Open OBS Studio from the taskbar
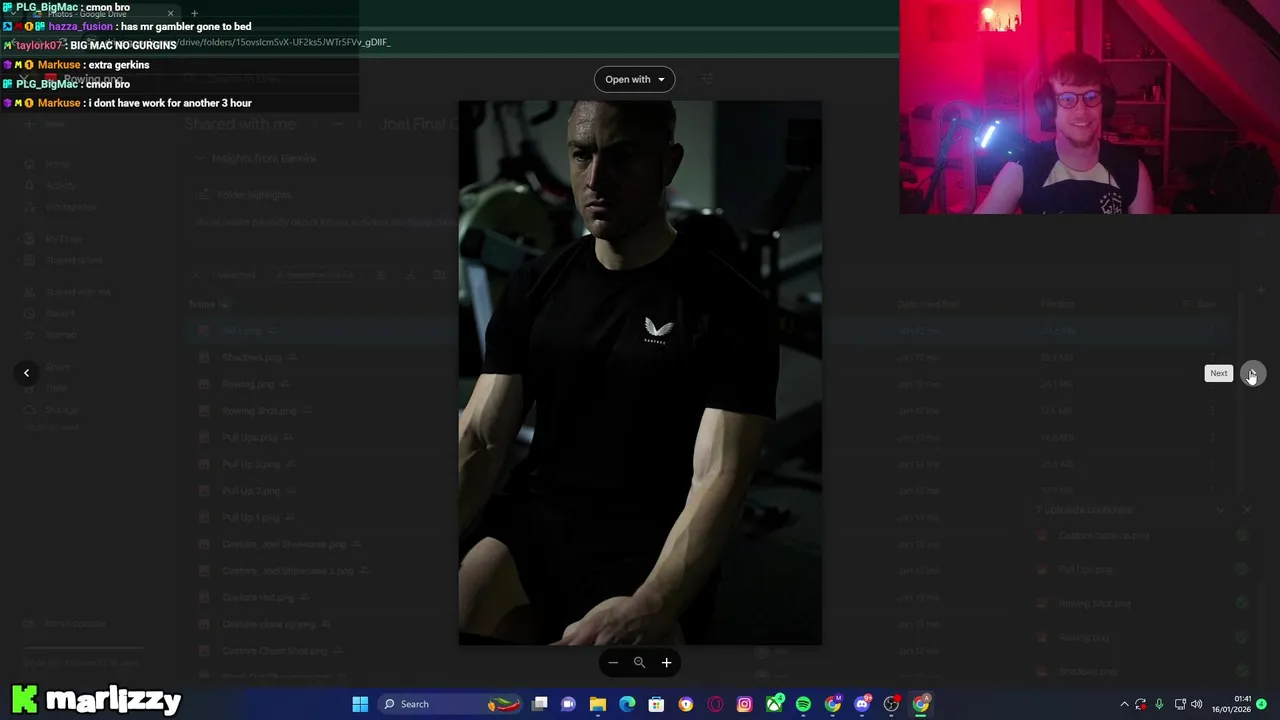The image size is (1280, 720). (891, 704)
